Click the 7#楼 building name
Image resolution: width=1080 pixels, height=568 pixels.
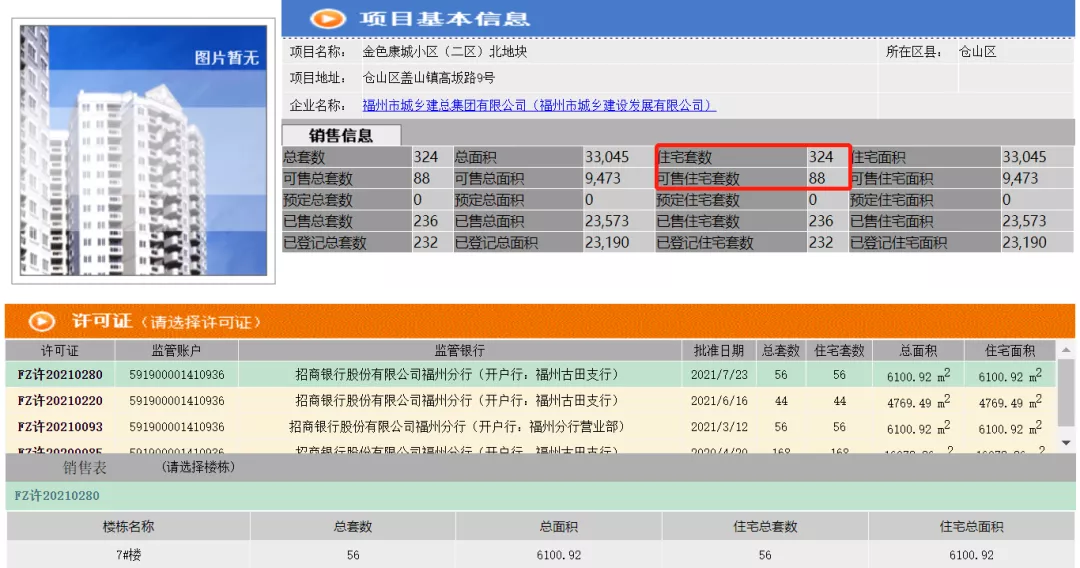pyautogui.click(x=128, y=555)
